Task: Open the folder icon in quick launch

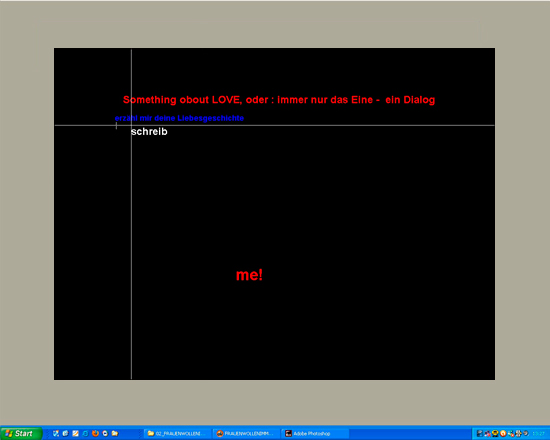Action: click(115, 434)
